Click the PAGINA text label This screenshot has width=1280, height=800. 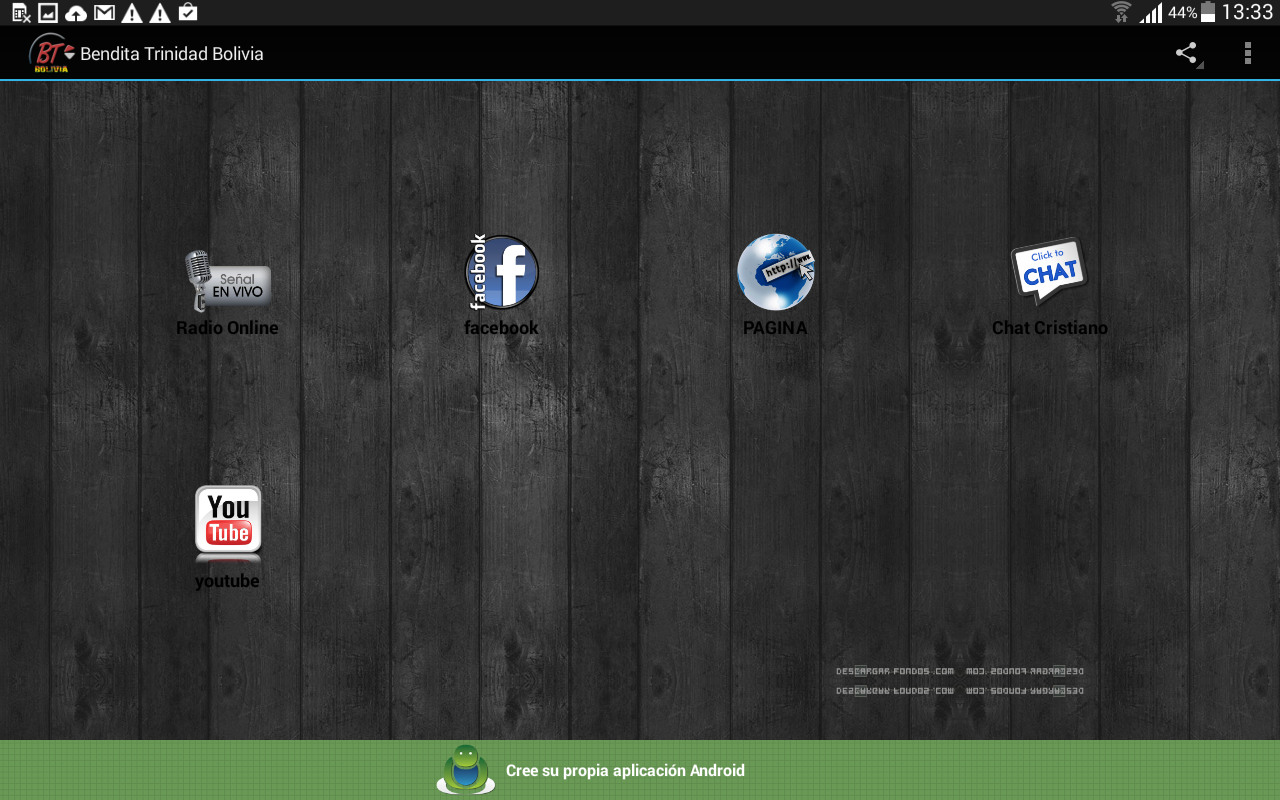click(775, 328)
